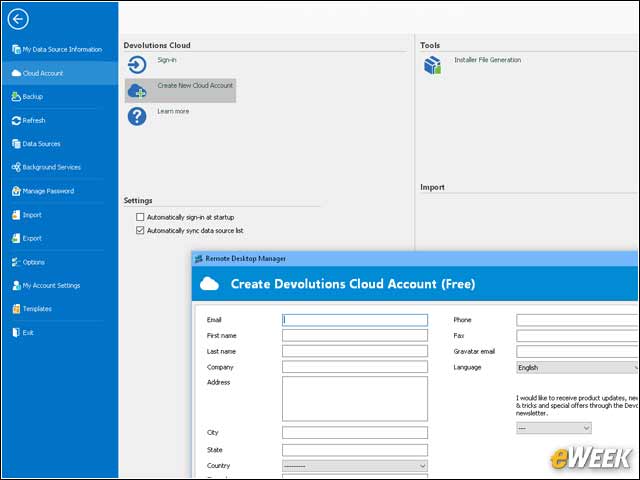Open the Language dropdown showing English

click(577, 367)
